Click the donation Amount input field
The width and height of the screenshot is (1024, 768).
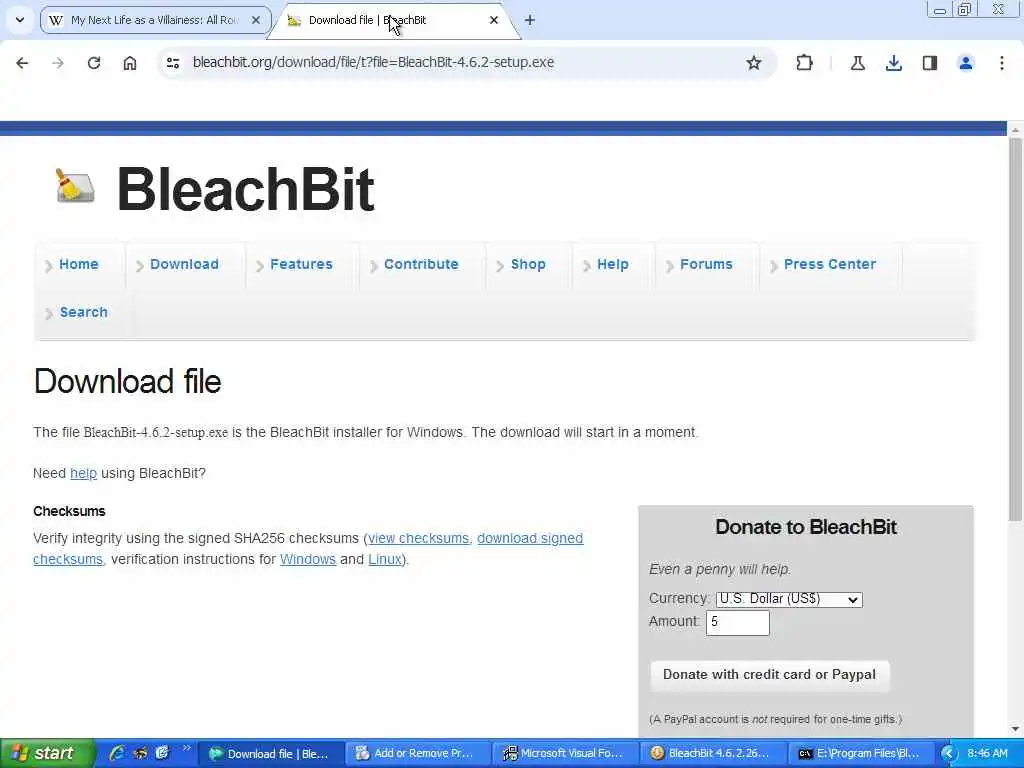tap(738, 622)
